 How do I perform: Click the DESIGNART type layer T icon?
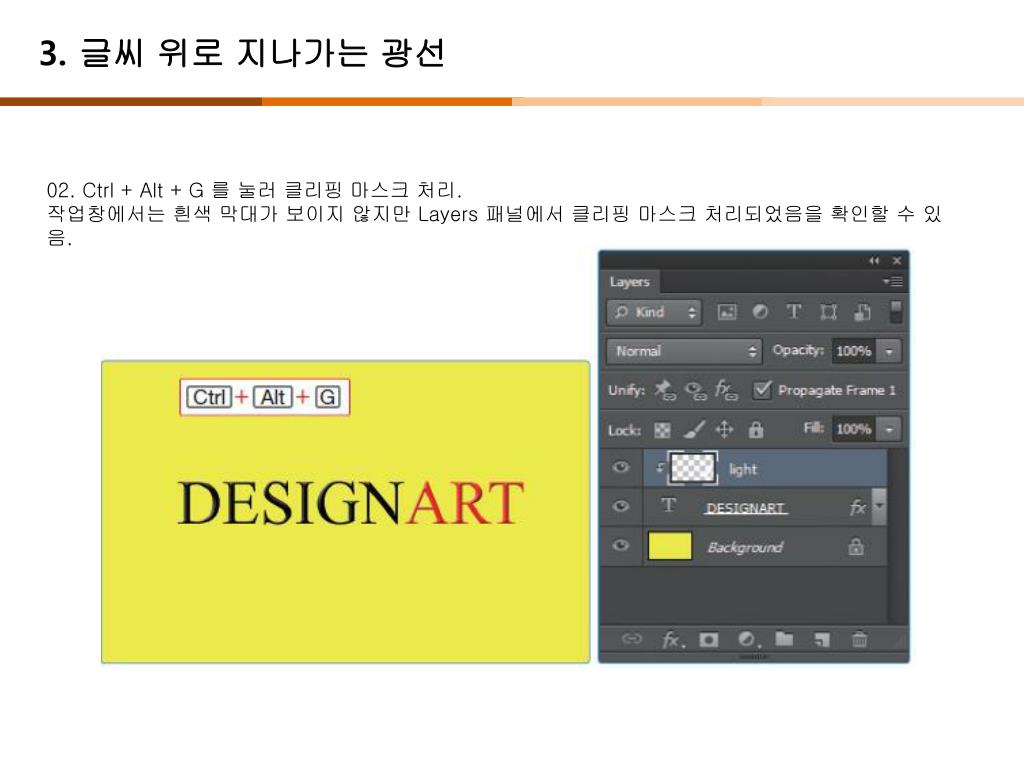click(668, 505)
